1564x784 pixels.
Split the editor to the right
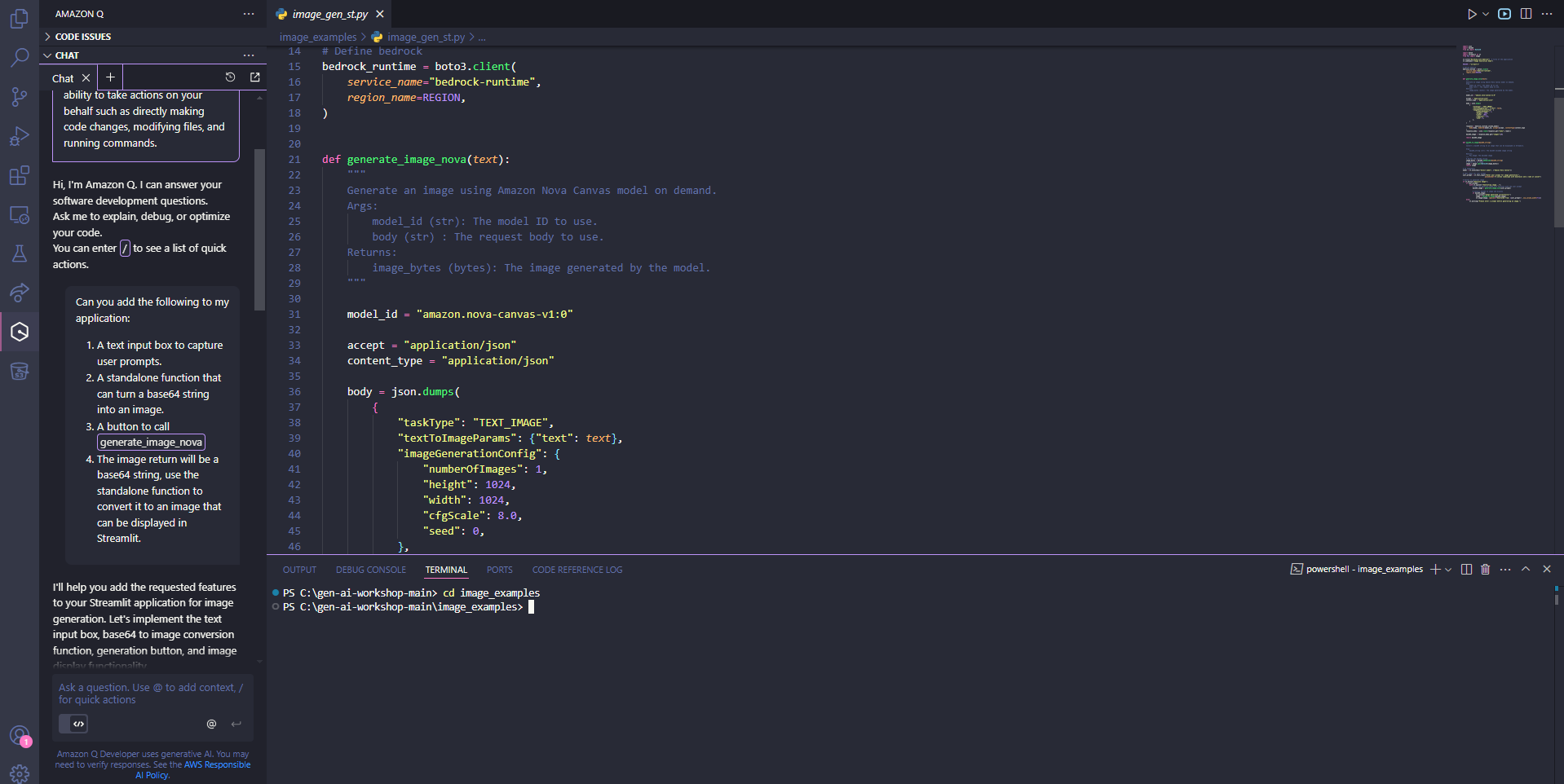[1526, 14]
